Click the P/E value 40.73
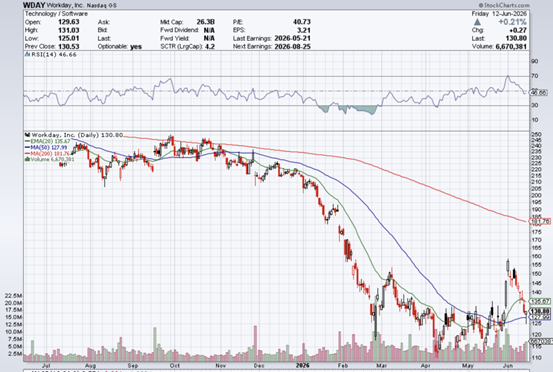This screenshot has width=553, height=372. click(x=302, y=22)
